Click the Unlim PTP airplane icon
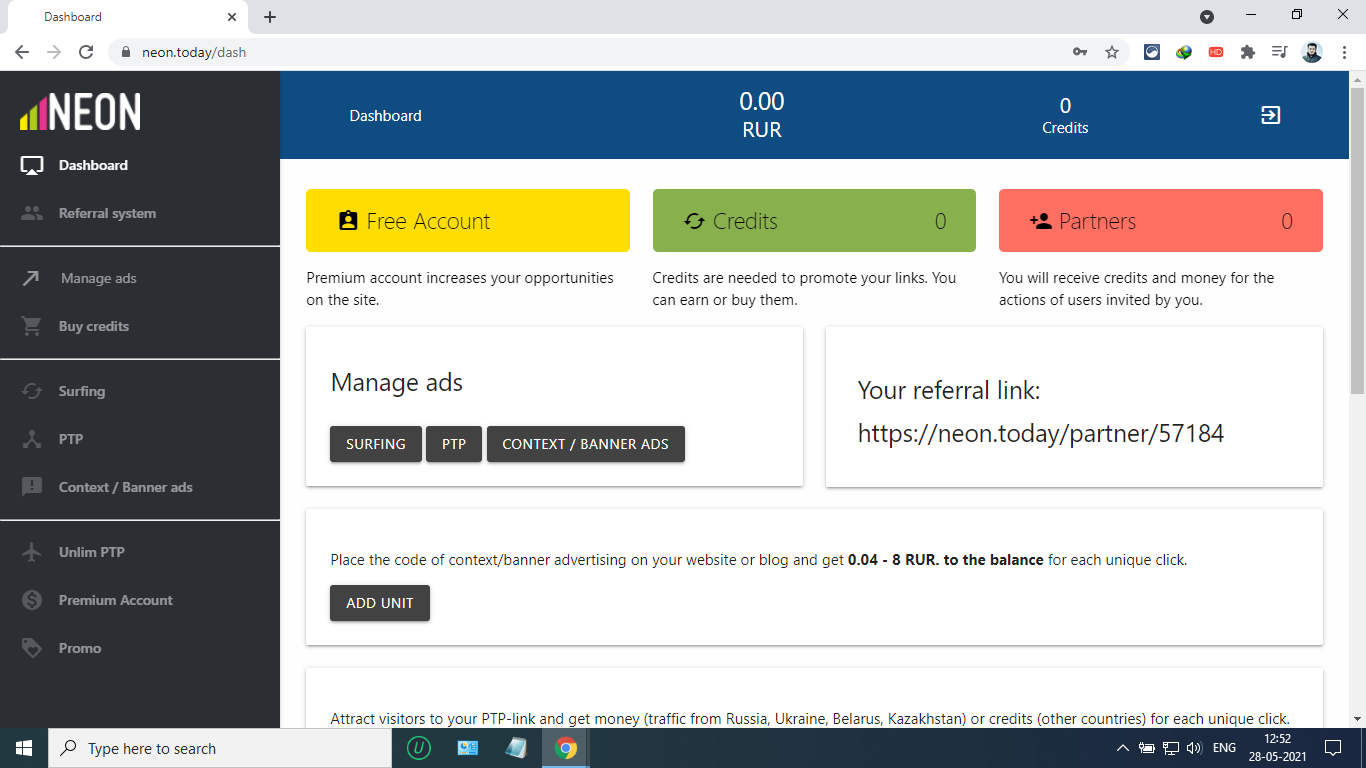 click(32, 552)
